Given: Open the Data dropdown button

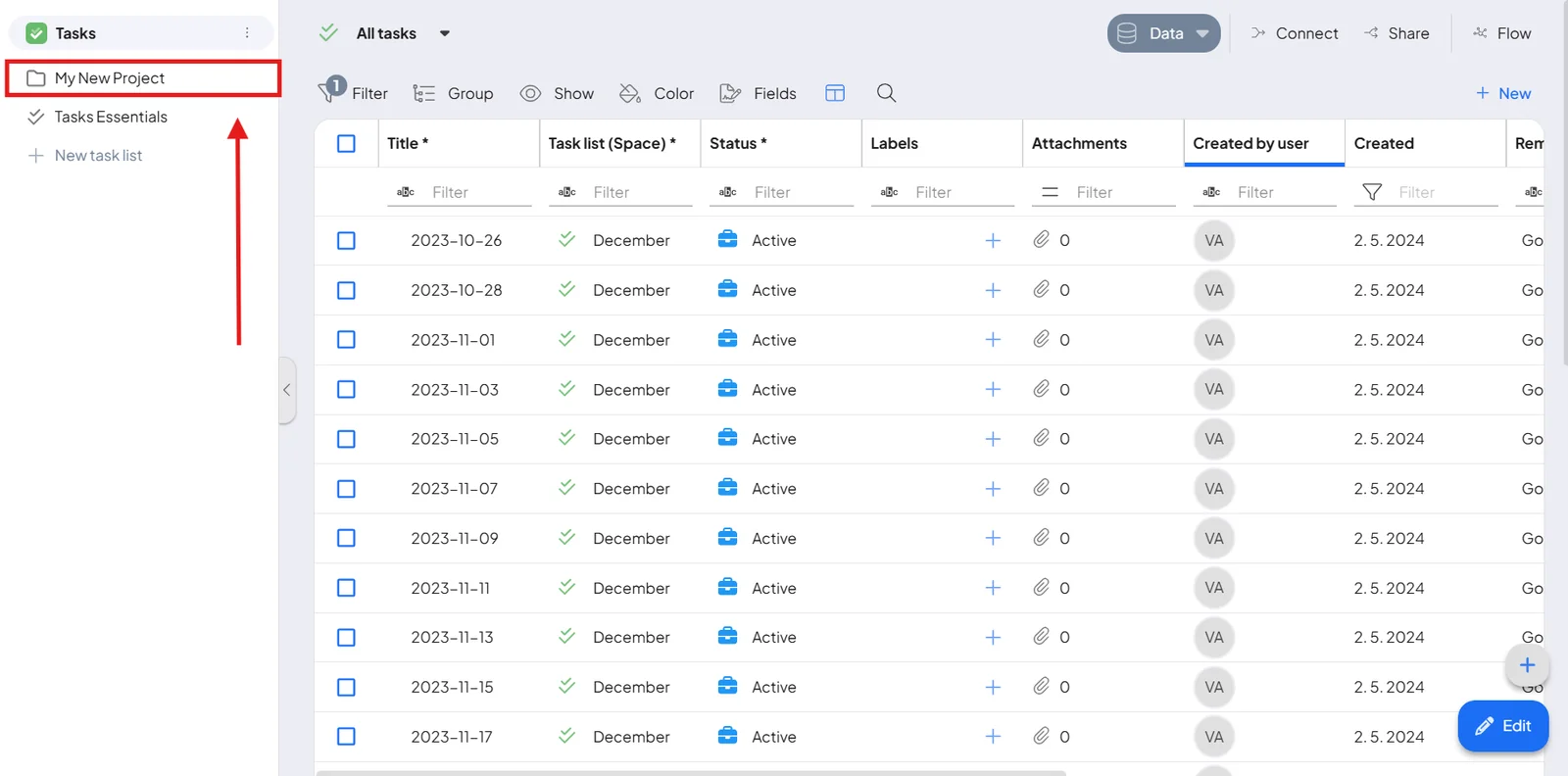Looking at the screenshot, I should click(1164, 33).
